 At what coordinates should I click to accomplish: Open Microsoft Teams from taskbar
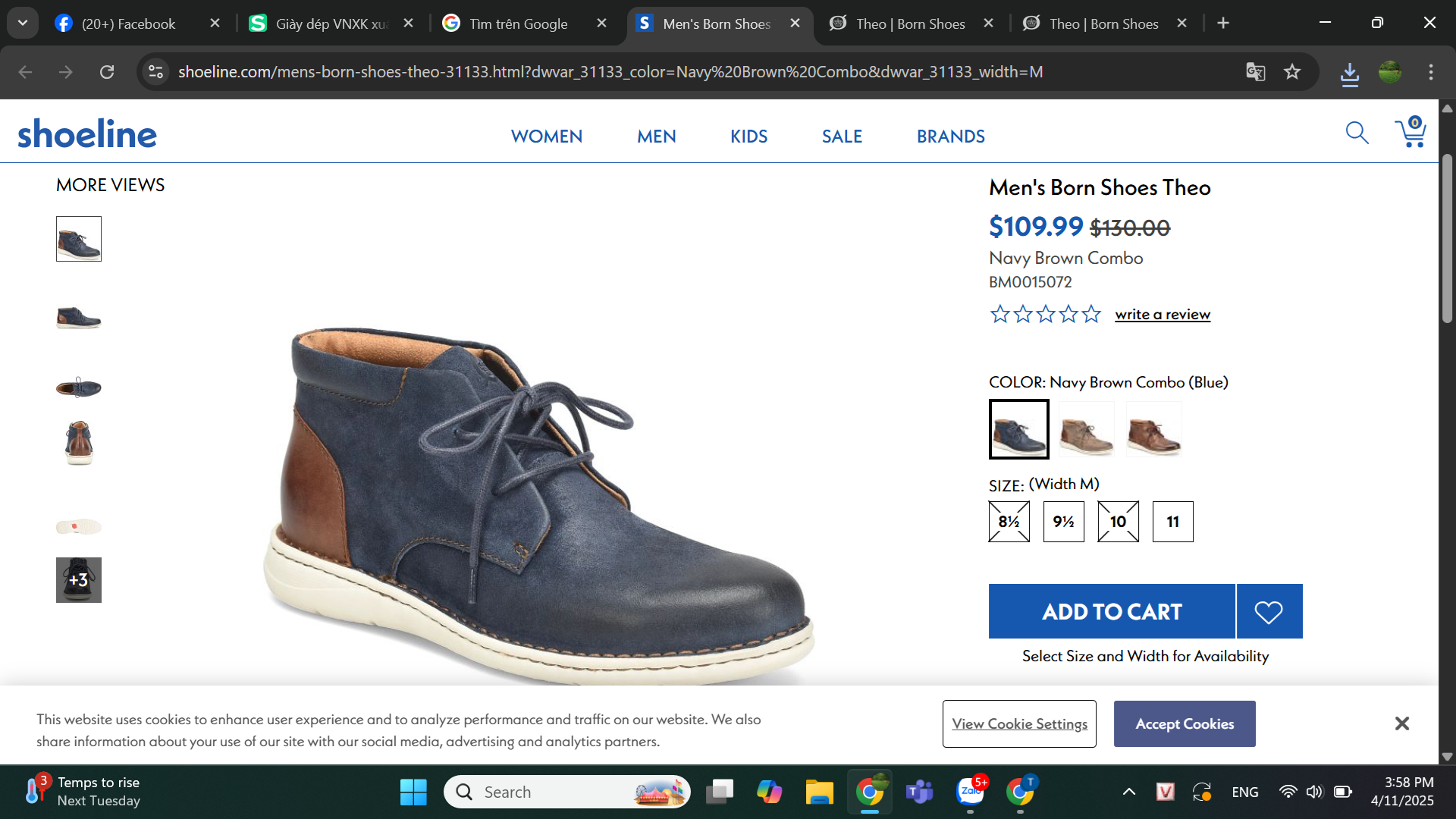point(919,792)
